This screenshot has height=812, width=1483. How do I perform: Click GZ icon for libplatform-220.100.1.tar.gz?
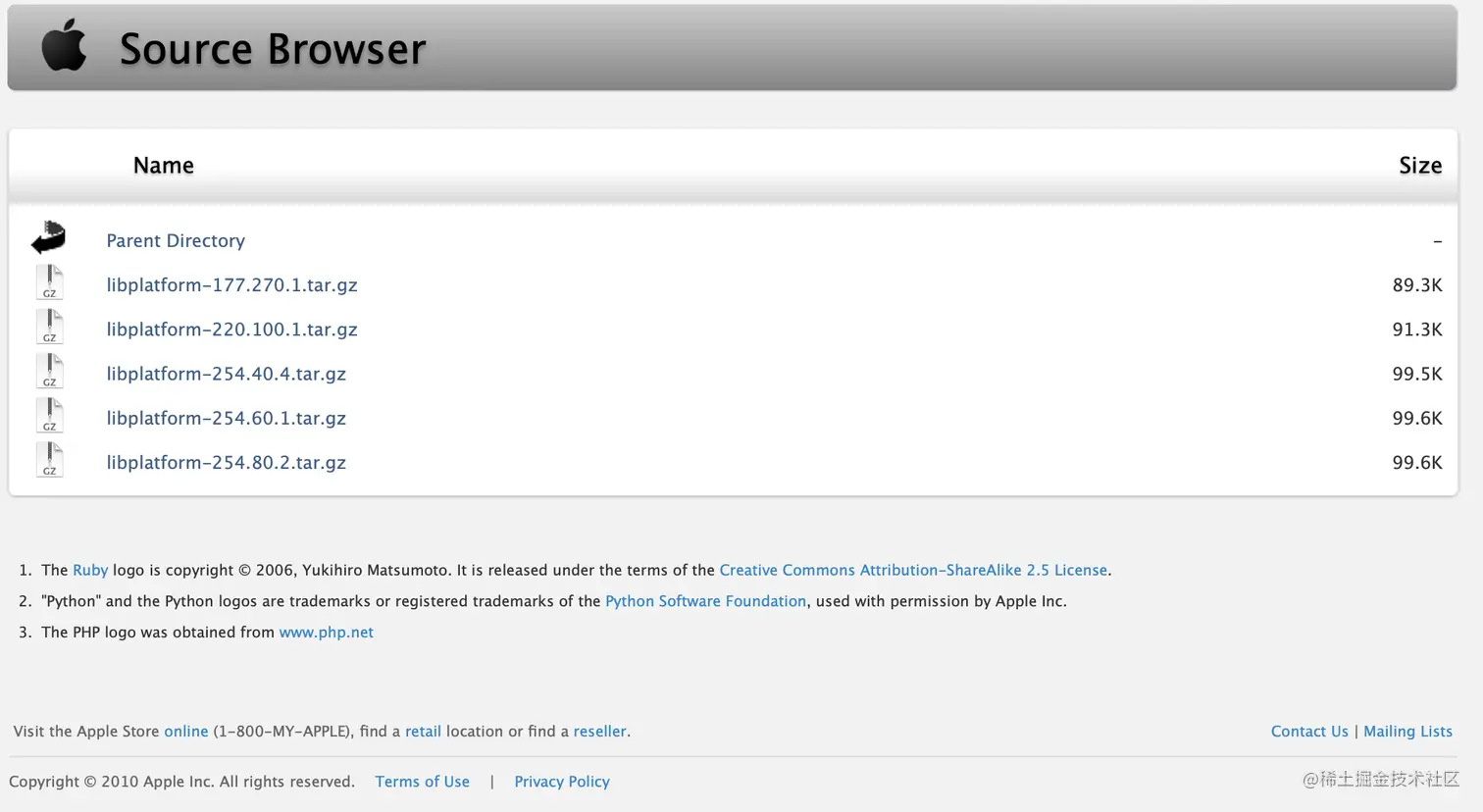(50, 327)
